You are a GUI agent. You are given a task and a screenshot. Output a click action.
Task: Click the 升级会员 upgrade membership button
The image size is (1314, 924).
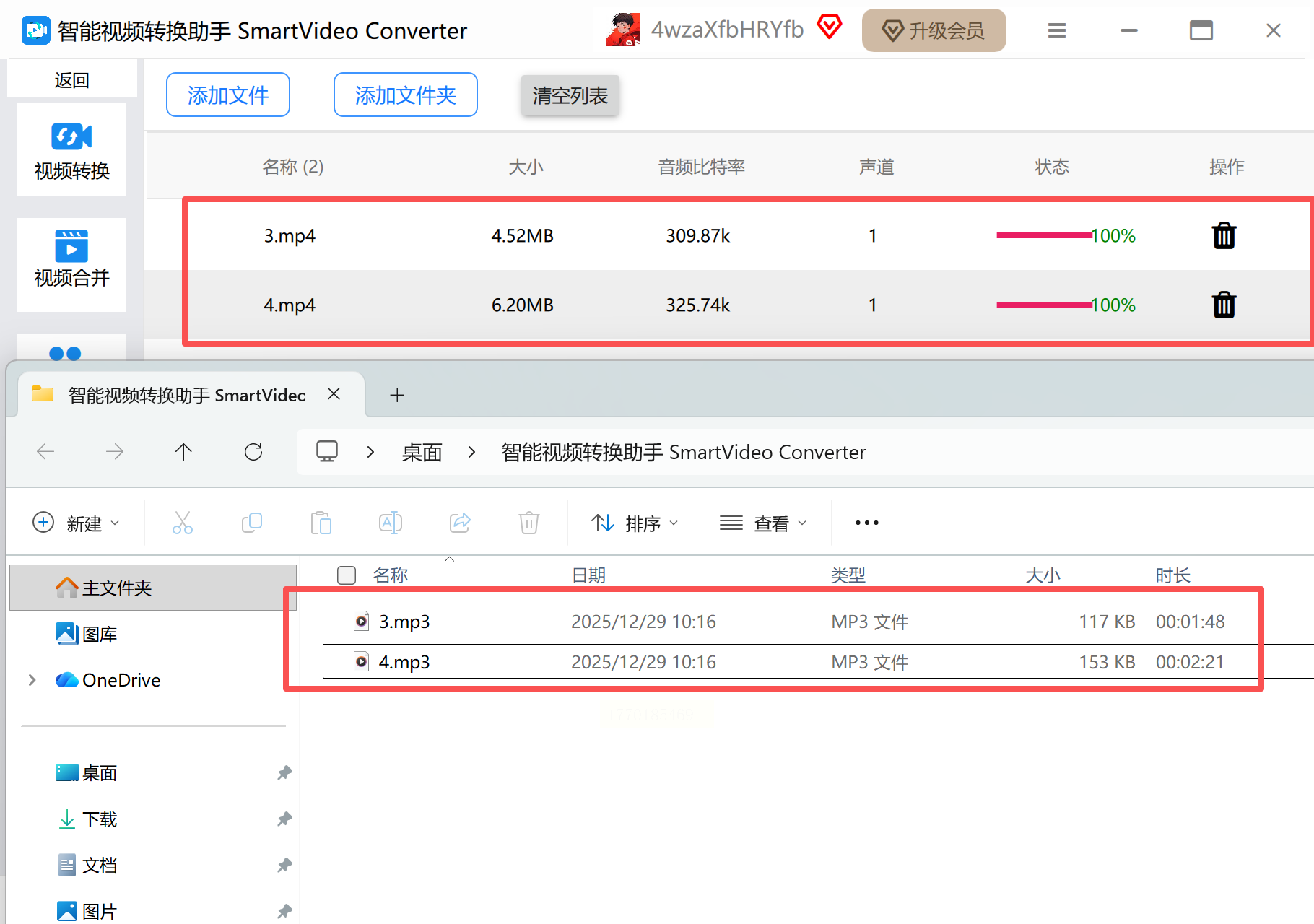click(x=934, y=30)
